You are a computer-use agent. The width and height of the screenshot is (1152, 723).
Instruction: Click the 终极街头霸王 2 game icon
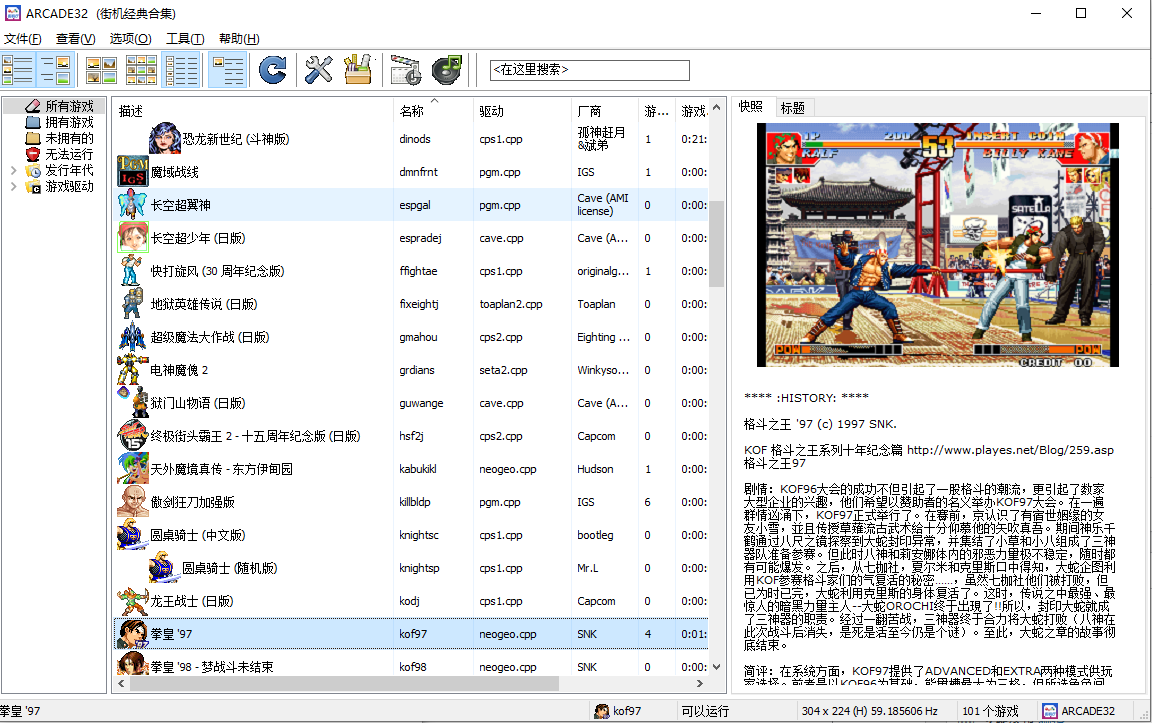133,436
